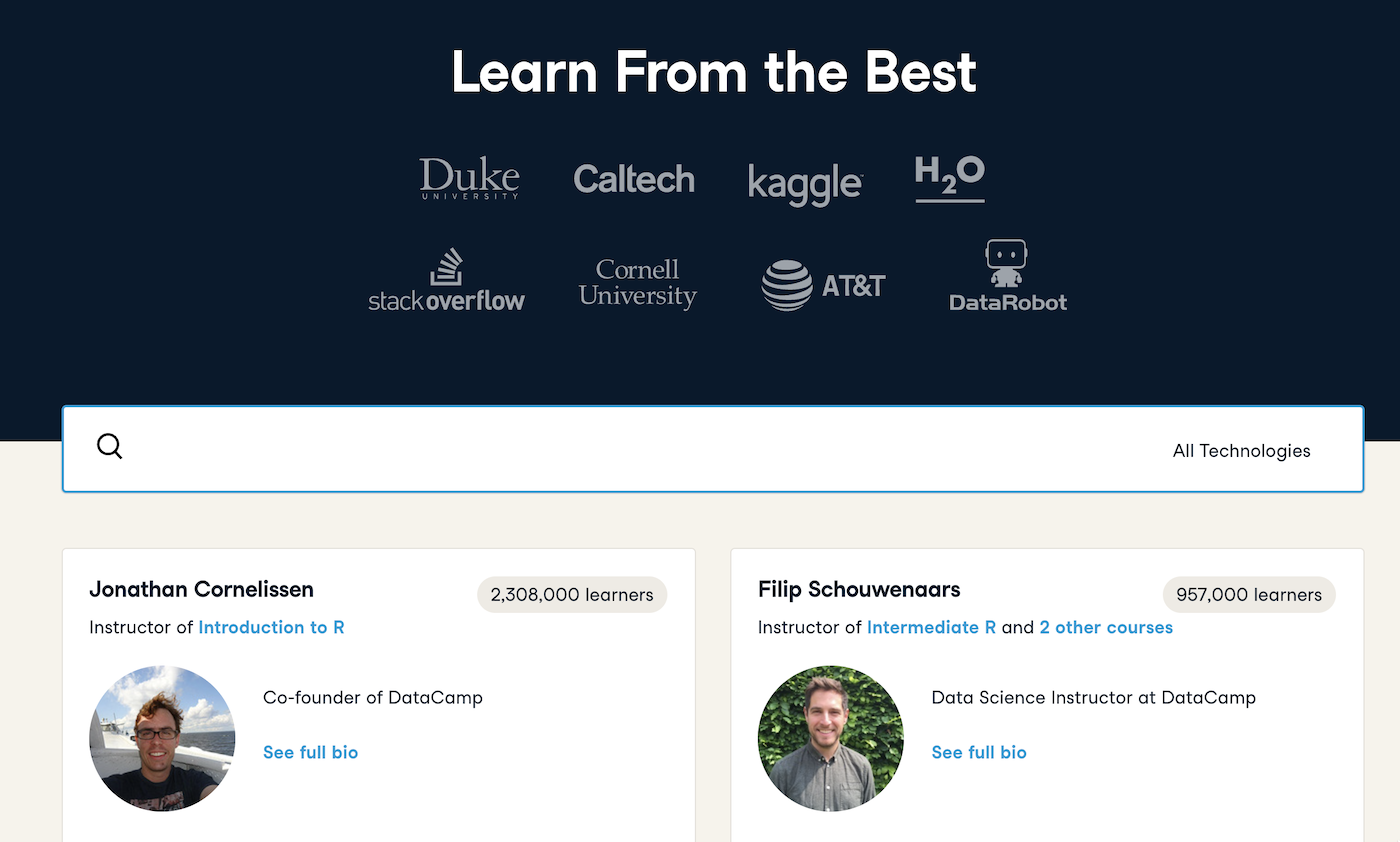Click the 957,000 learners badge
The height and width of the screenshot is (842, 1400).
tap(1249, 595)
